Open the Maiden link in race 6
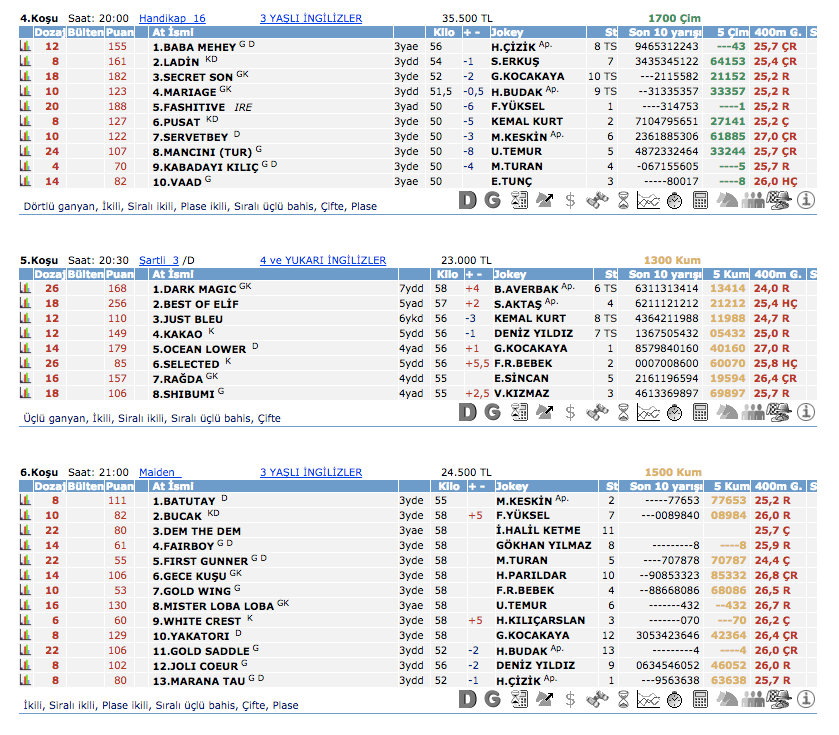Screen dimensions: 839x735 point(157,472)
